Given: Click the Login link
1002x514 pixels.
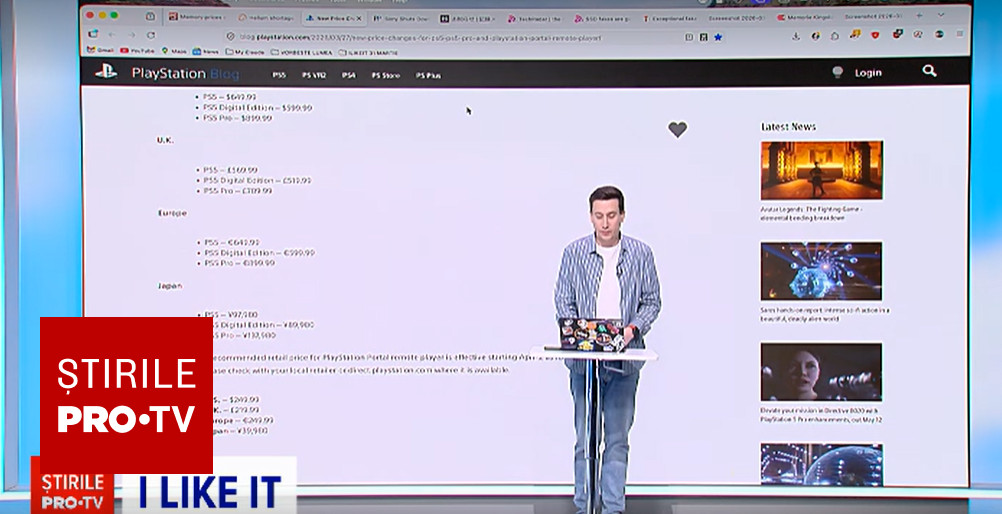Looking at the screenshot, I should point(868,73).
